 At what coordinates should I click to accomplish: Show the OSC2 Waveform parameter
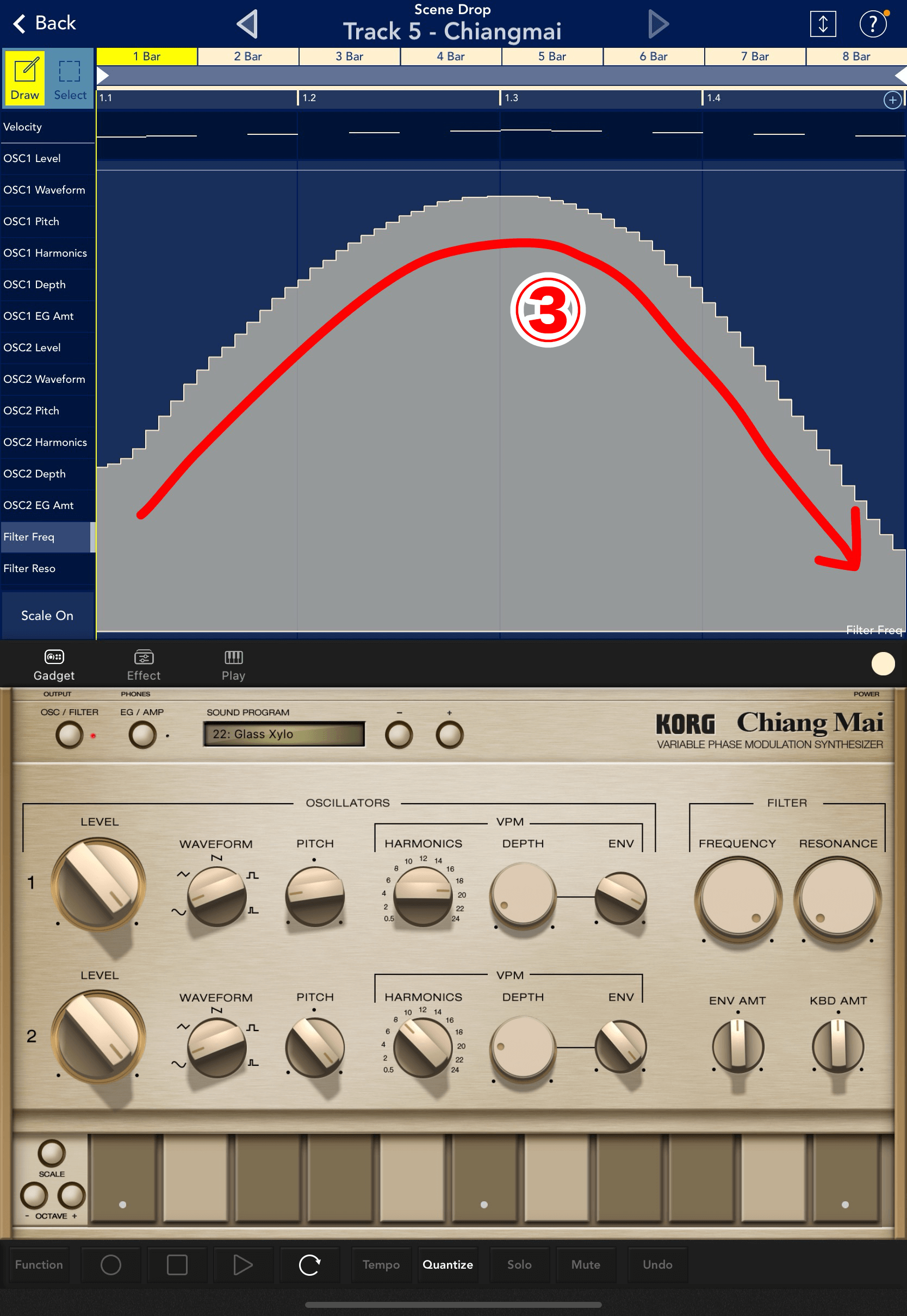(47, 379)
